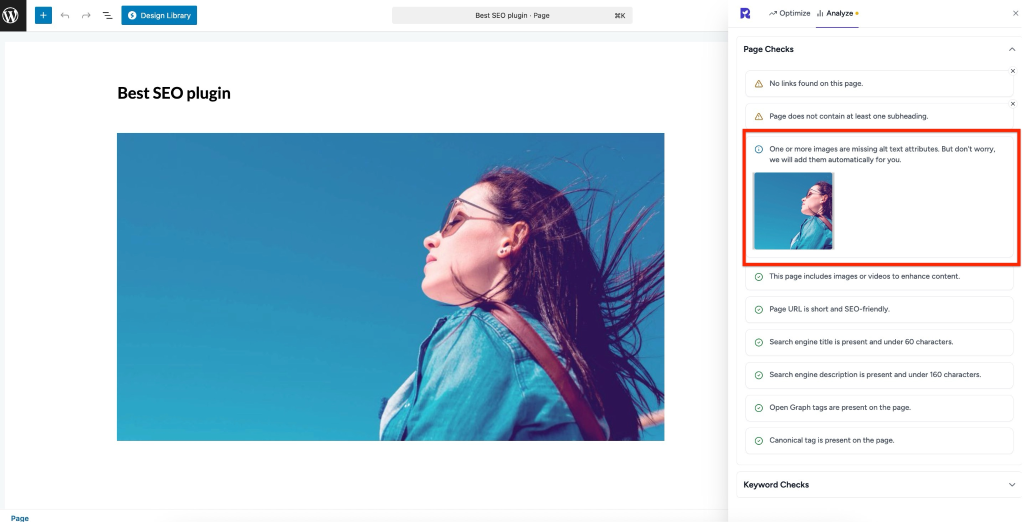The image size is (1024, 522).
Task: Click the Page breadcrumb in the footer
Action: [x=20, y=517]
